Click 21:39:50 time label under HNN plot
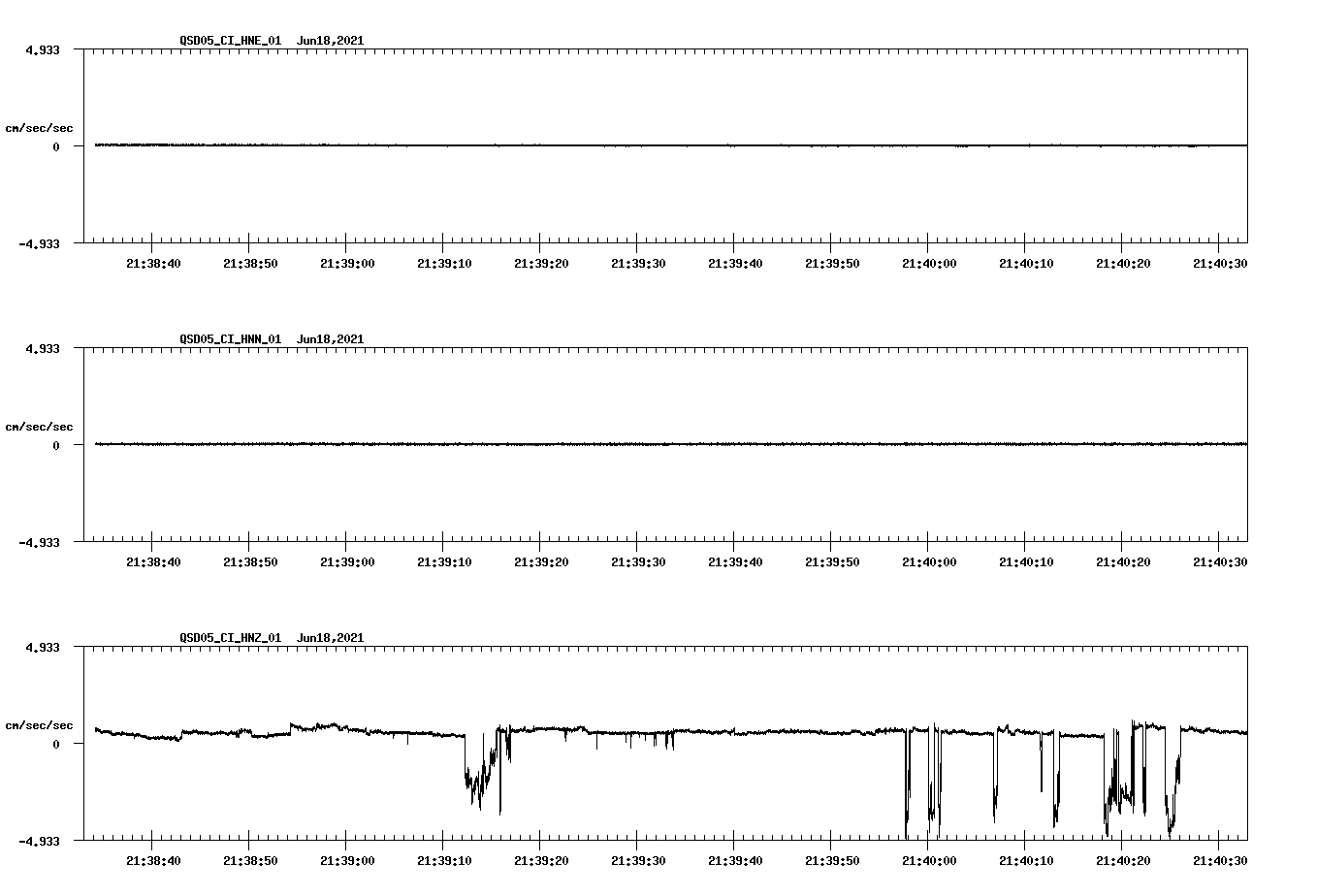Image resolution: width=1317 pixels, height=896 pixels. click(832, 562)
